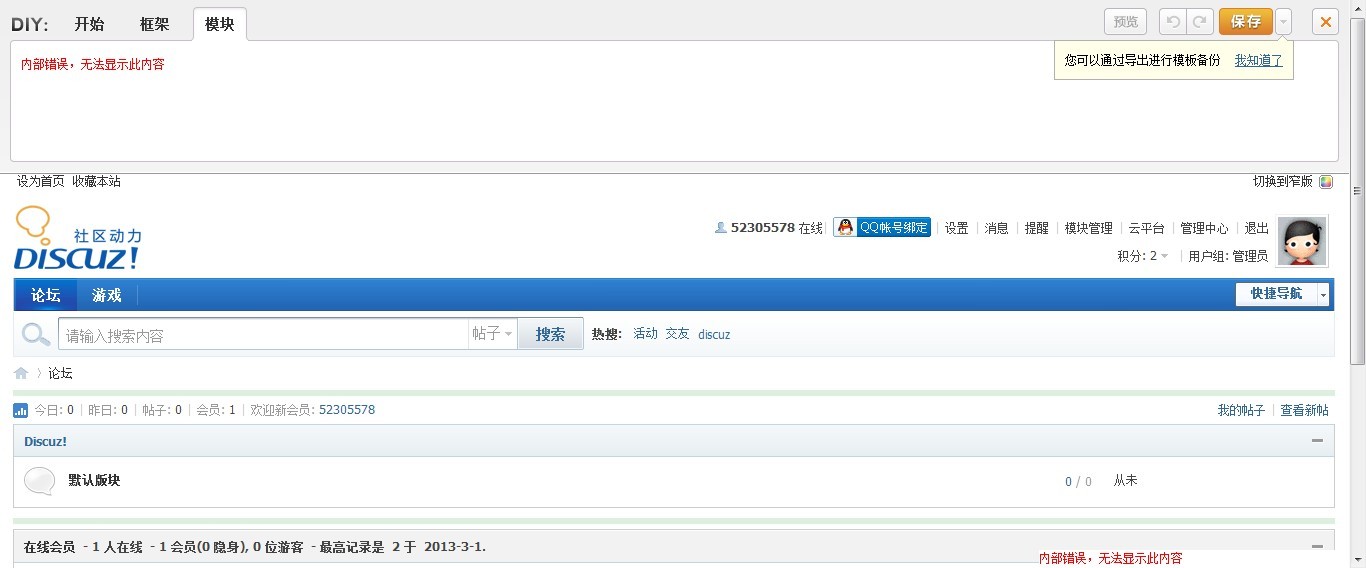Click 论坛 in the breadcrumb
The width and height of the screenshot is (1366, 568).
pyautogui.click(x=60, y=373)
